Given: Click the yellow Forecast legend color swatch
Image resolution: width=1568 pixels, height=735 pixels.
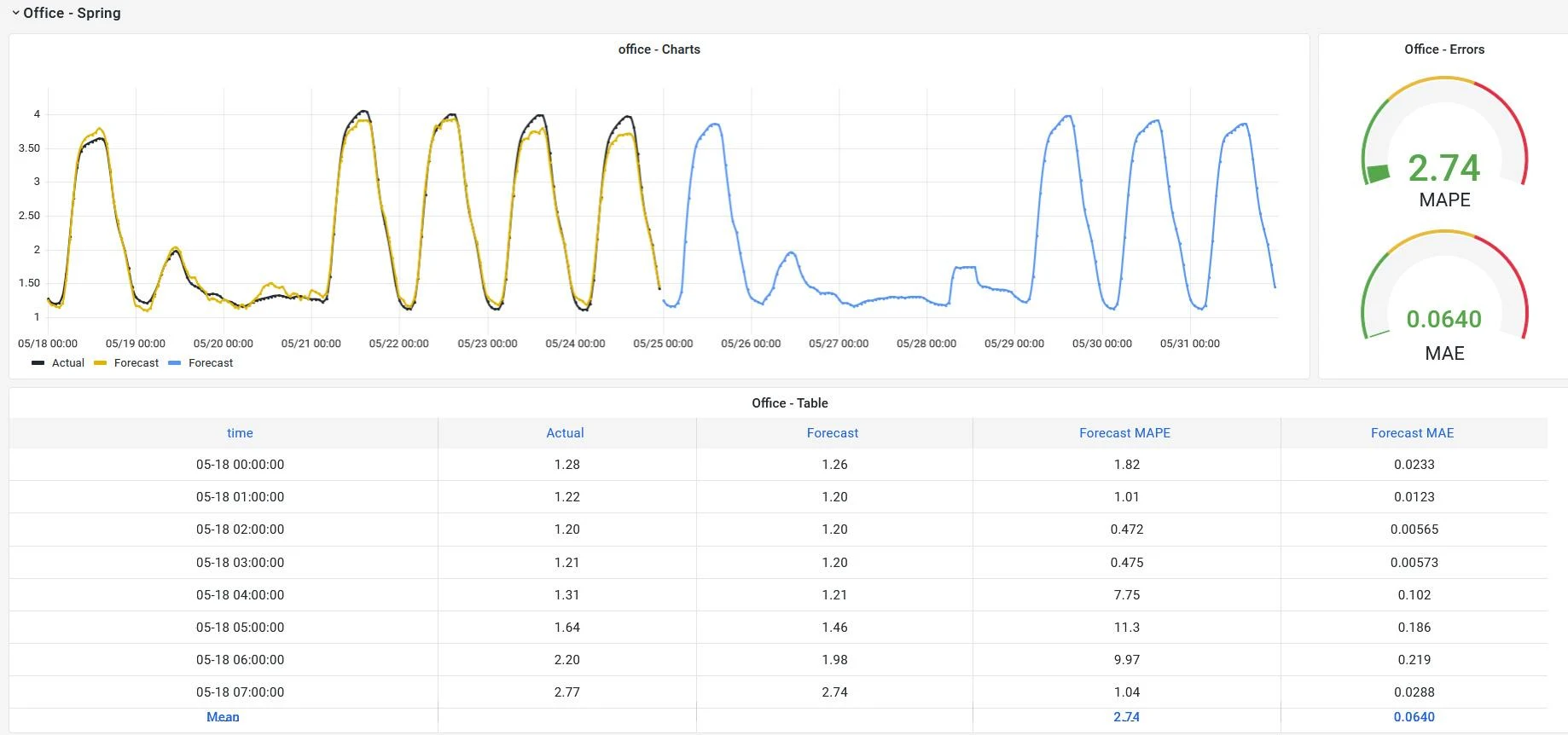Looking at the screenshot, I should pyautogui.click(x=101, y=363).
